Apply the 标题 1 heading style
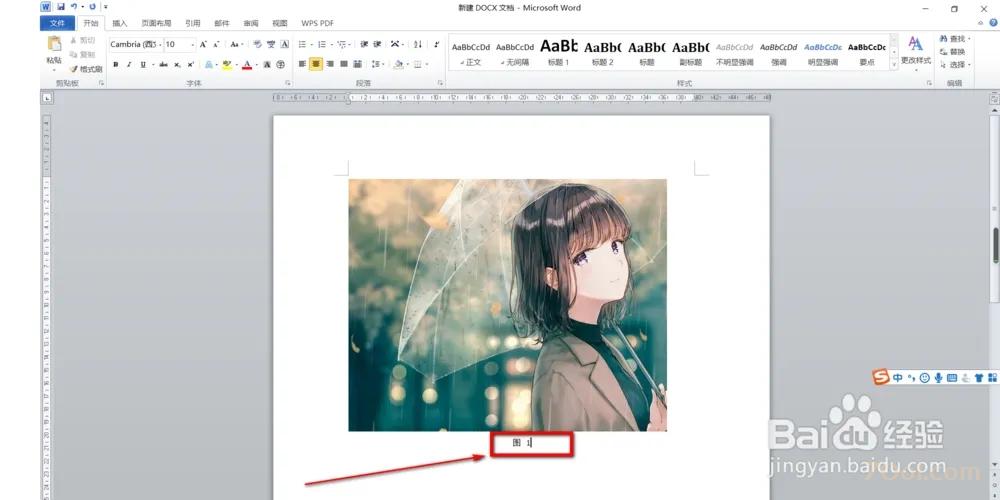Viewport: 1000px width, 500px height. 559,54
